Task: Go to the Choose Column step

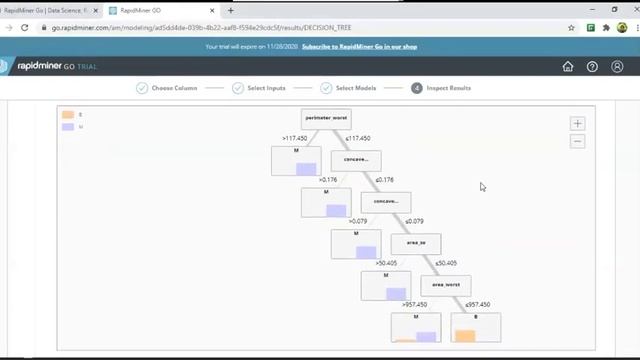Action: 167,88
